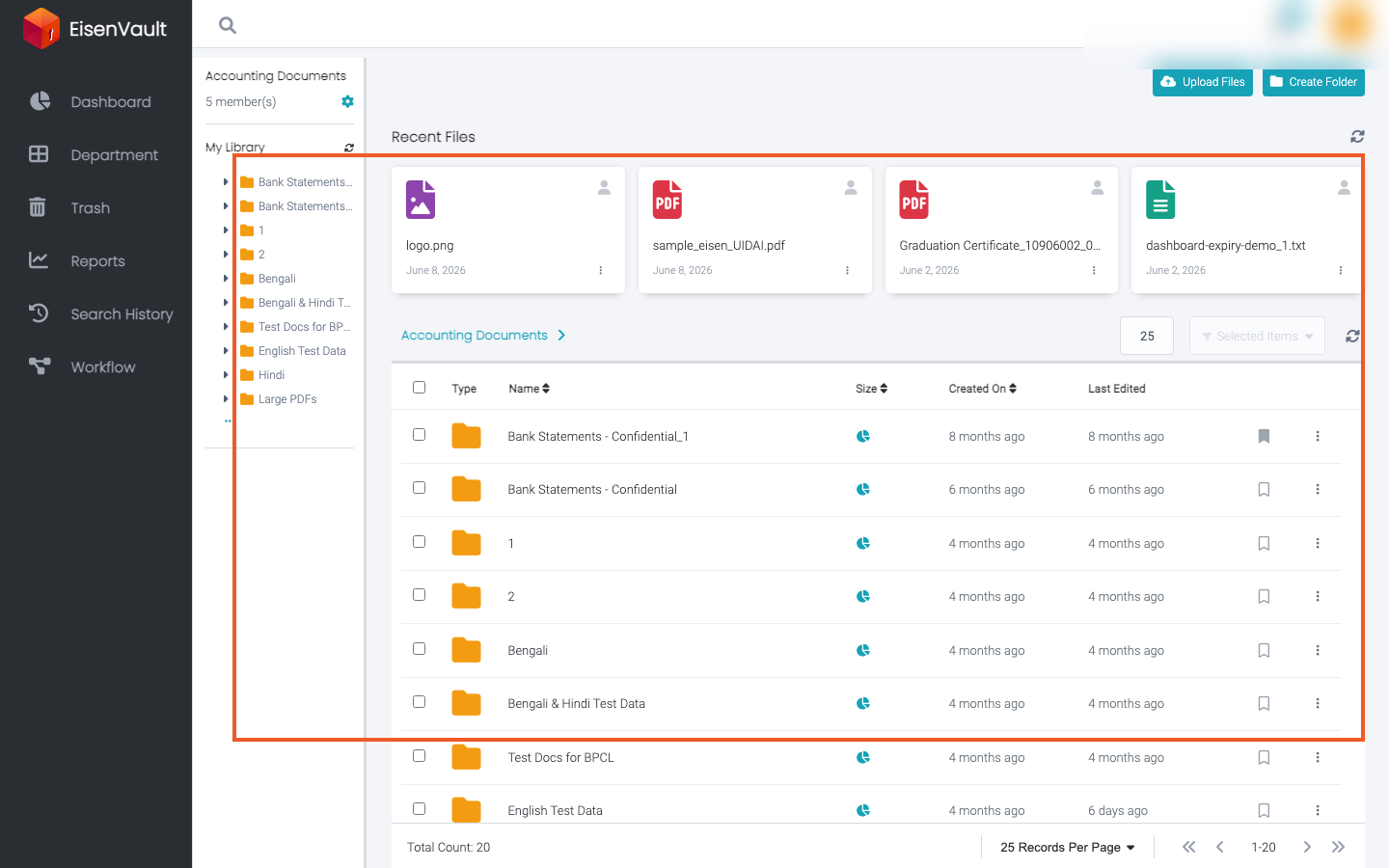The image size is (1389, 868).
Task: Open the 25 Records Per Page dropdown
Action: point(1068,848)
